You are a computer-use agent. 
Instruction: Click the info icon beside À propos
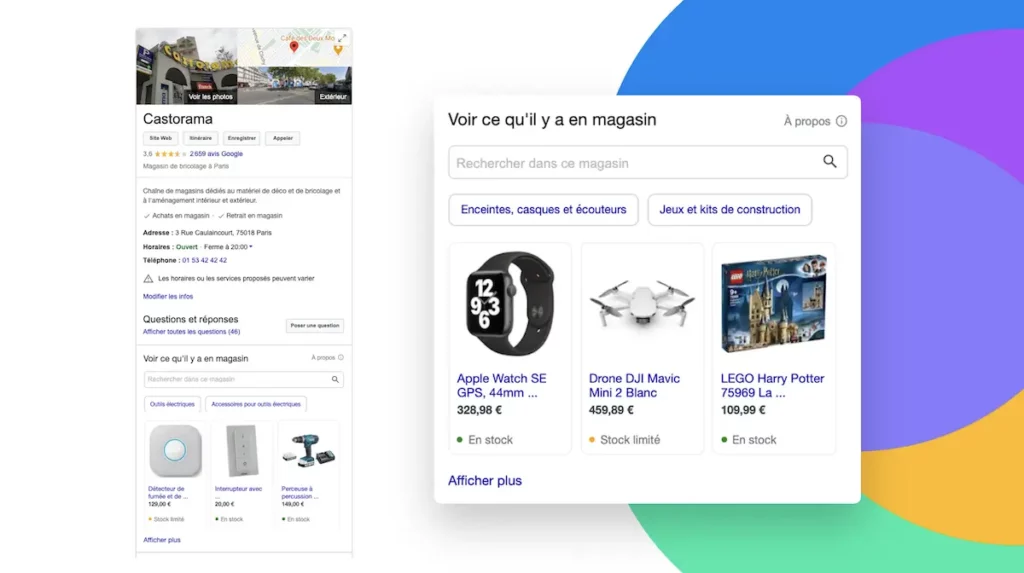click(x=841, y=121)
